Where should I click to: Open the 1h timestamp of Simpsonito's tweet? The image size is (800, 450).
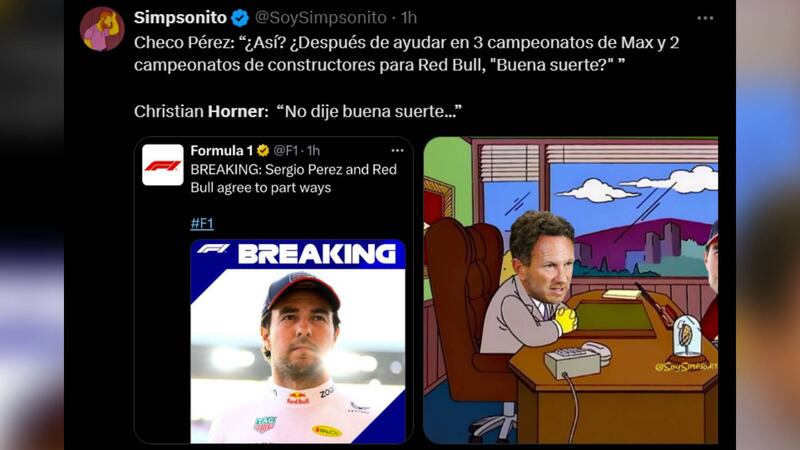[x=409, y=18]
